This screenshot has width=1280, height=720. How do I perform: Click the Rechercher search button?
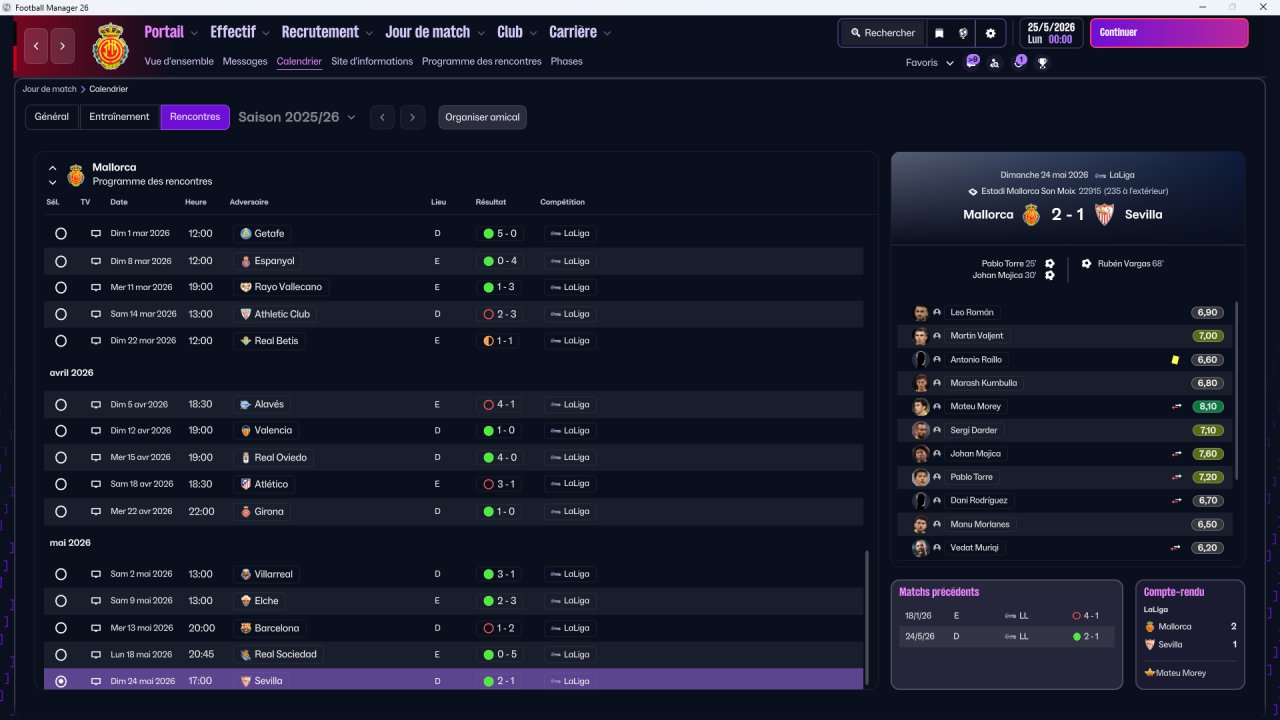point(883,33)
